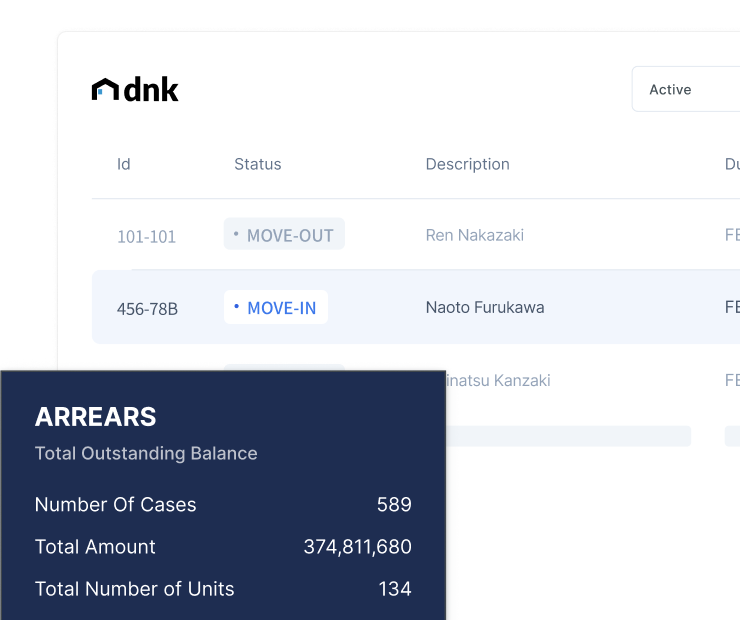Select the MOVE-IN status badge
The width and height of the screenshot is (740, 620).
click(276, 308)
